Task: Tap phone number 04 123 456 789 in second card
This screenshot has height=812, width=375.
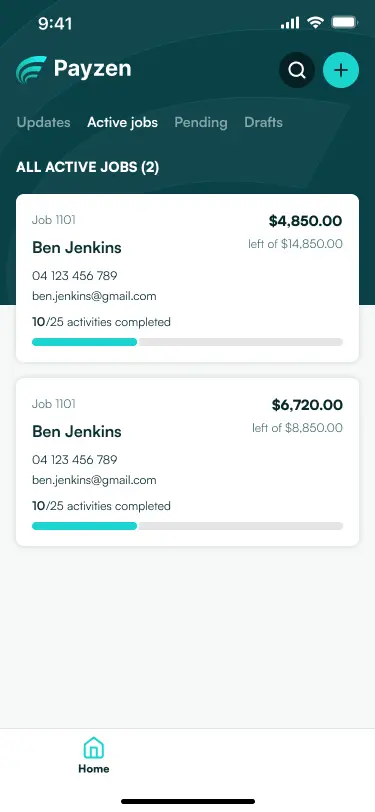Action: click(x=75, y=459)
